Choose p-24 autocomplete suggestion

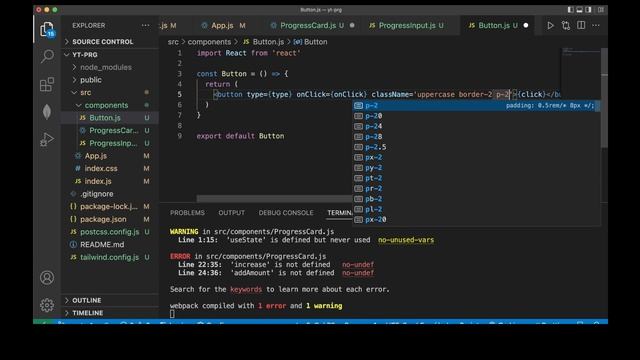(476, 127)
